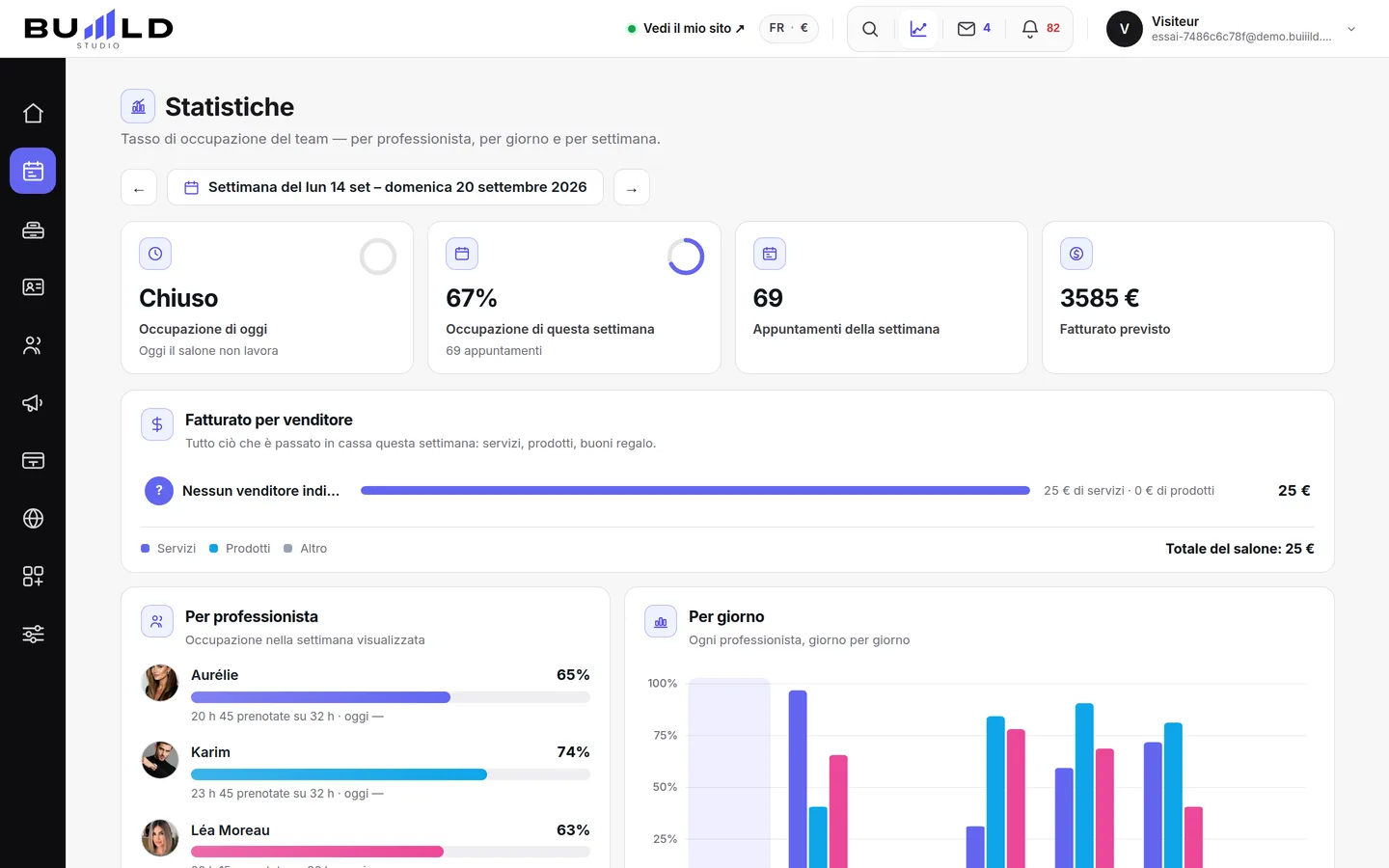Open the sliders settings sidebar icon
Image resolution: width=1389 pixels, height=868 pixels.
tap(33, 635)
